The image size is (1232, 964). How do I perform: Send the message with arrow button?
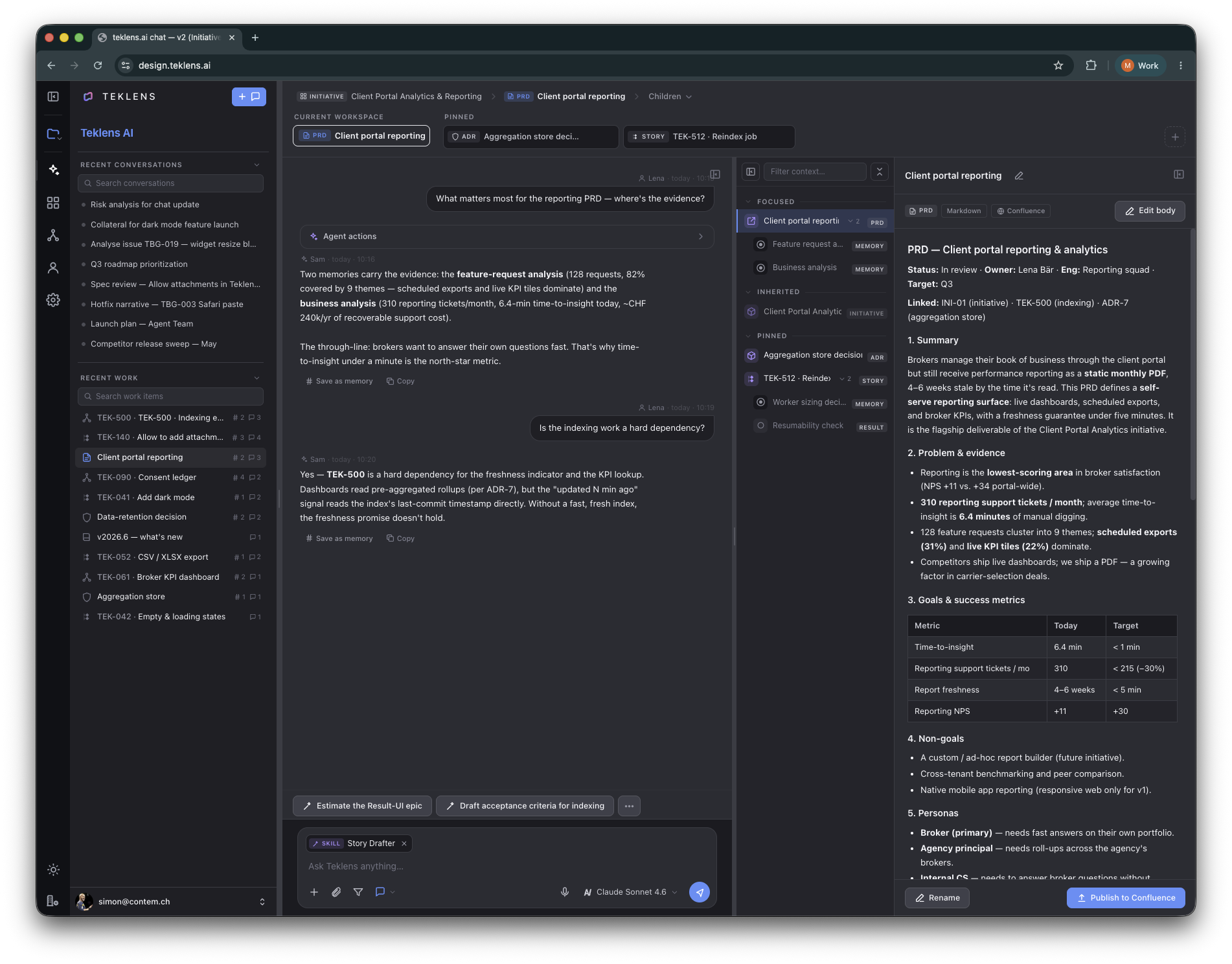(x=700, y=892)
